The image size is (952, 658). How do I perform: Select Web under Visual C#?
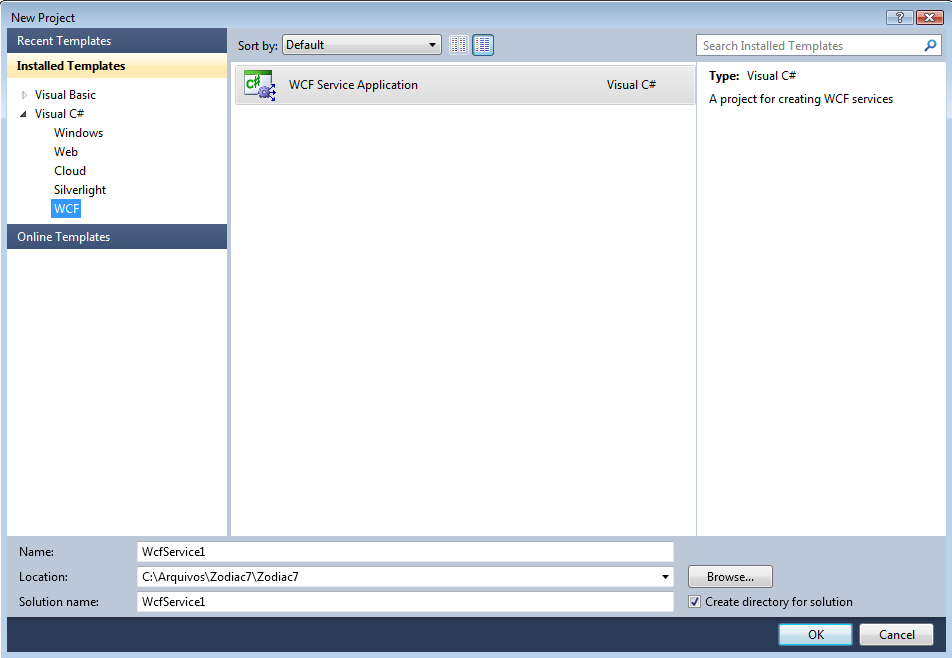(66, 152)
